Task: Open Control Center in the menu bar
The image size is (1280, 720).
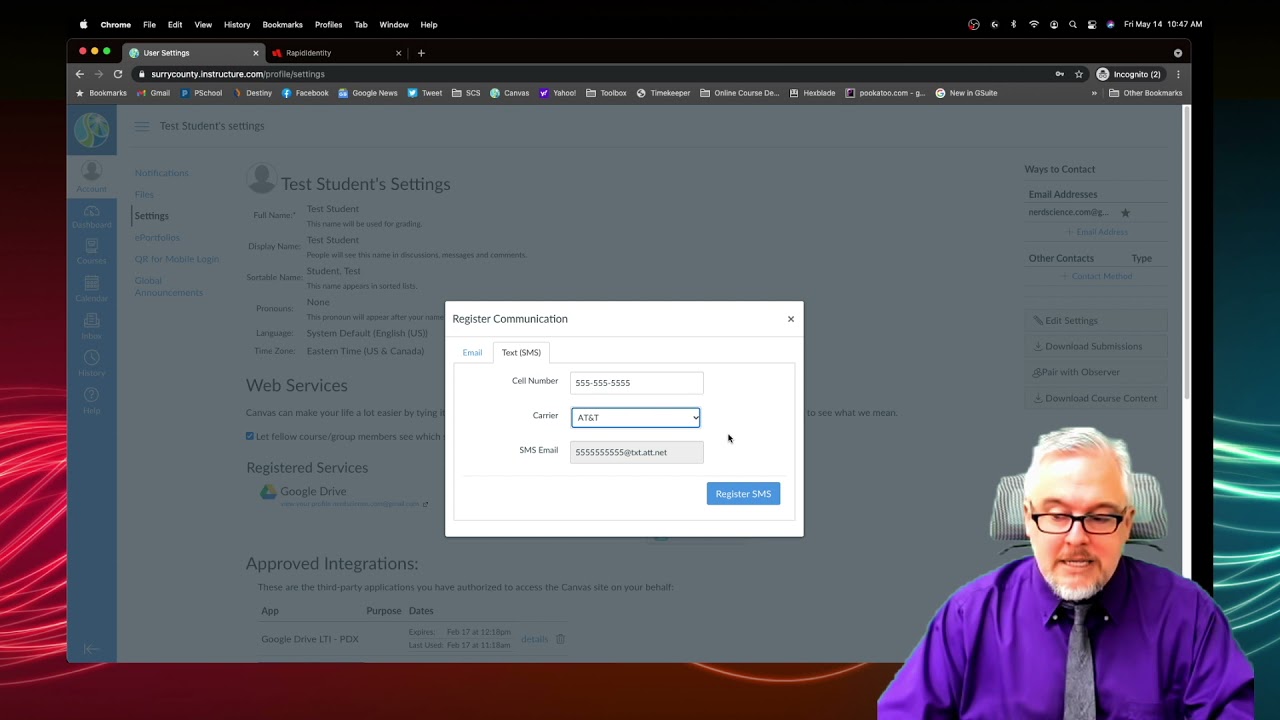Action: click(x=1092, y=24)
